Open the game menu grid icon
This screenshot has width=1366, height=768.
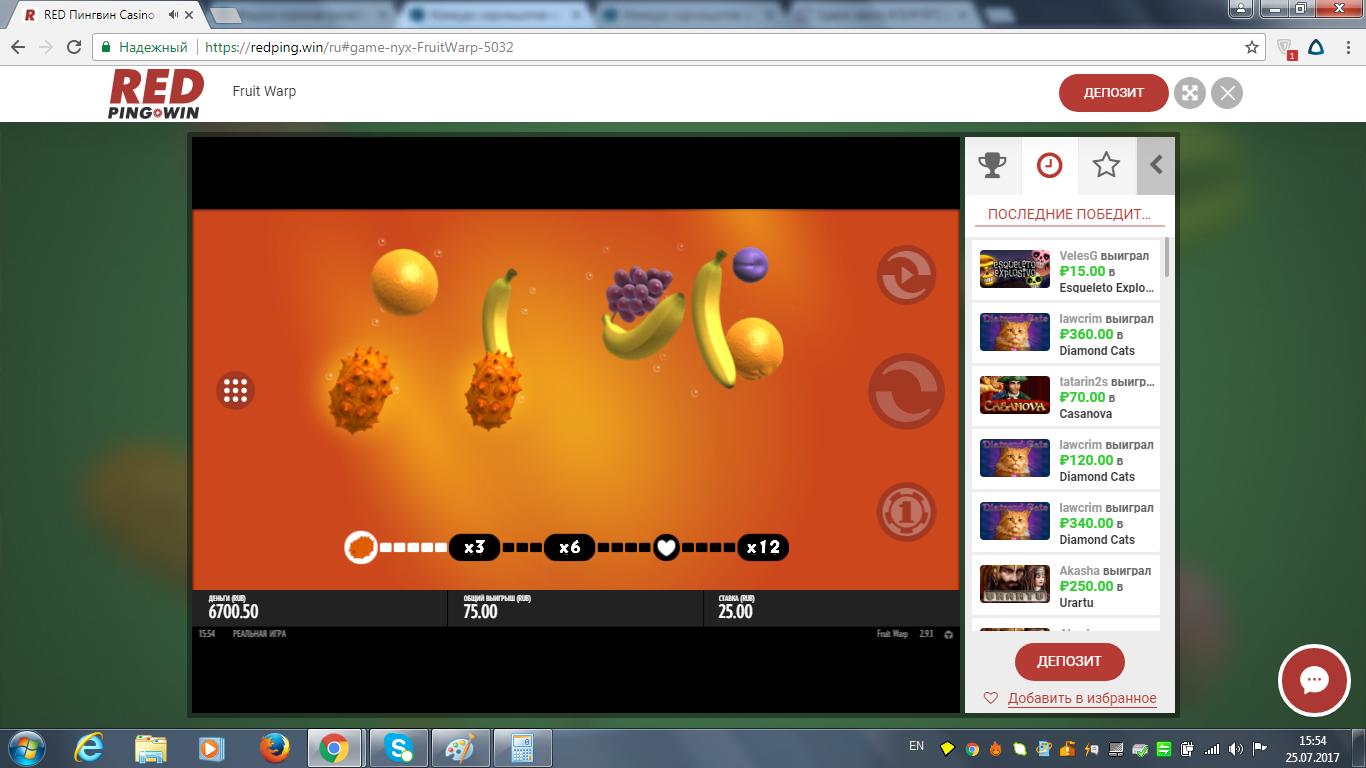236,390
